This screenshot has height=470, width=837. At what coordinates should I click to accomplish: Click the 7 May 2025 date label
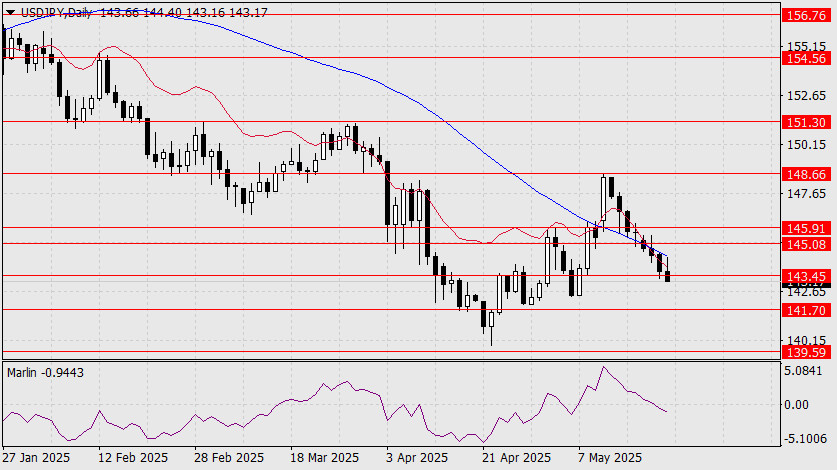tap(610, 458)
